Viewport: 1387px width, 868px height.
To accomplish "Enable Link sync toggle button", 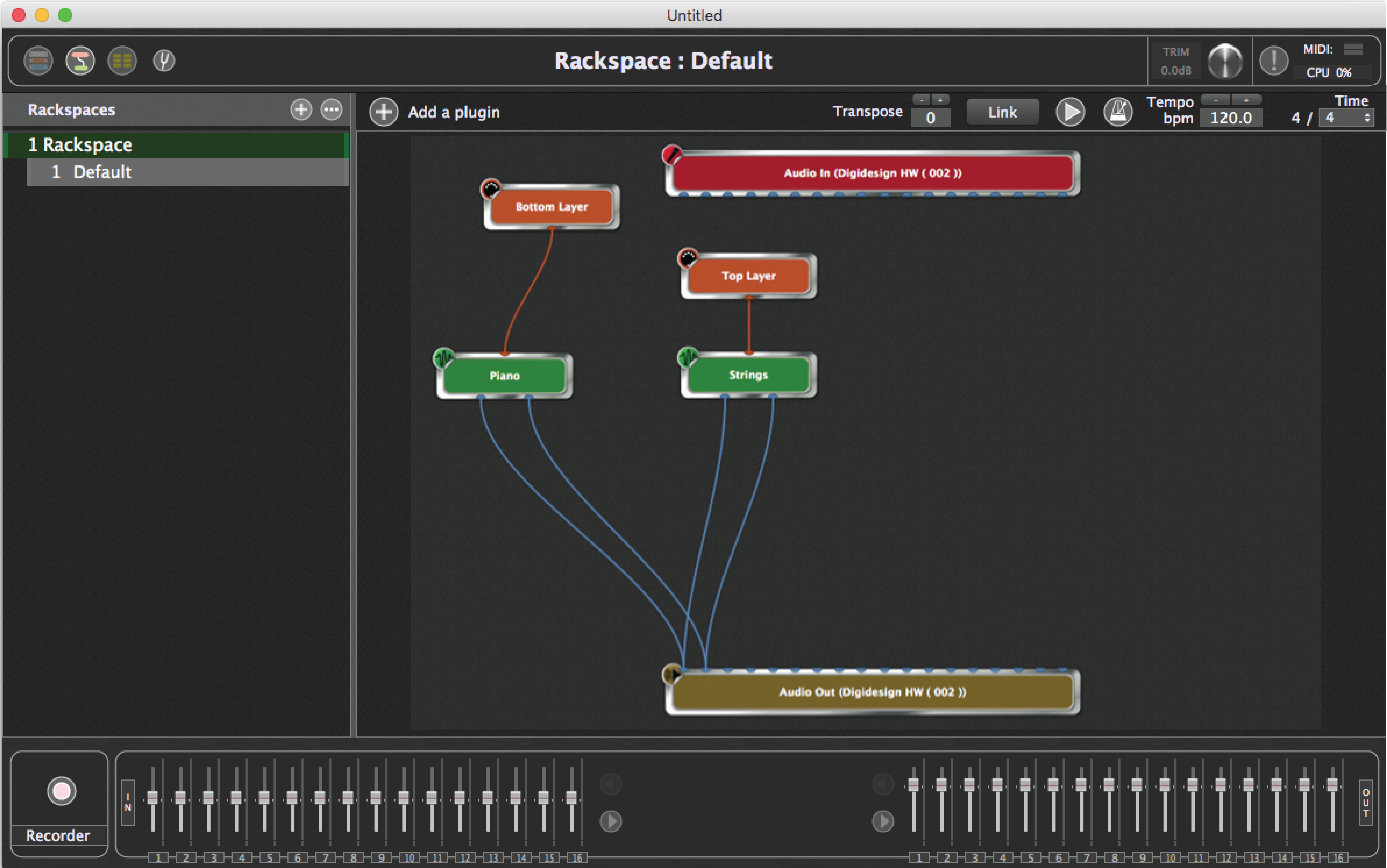I will pos(1001,111).
